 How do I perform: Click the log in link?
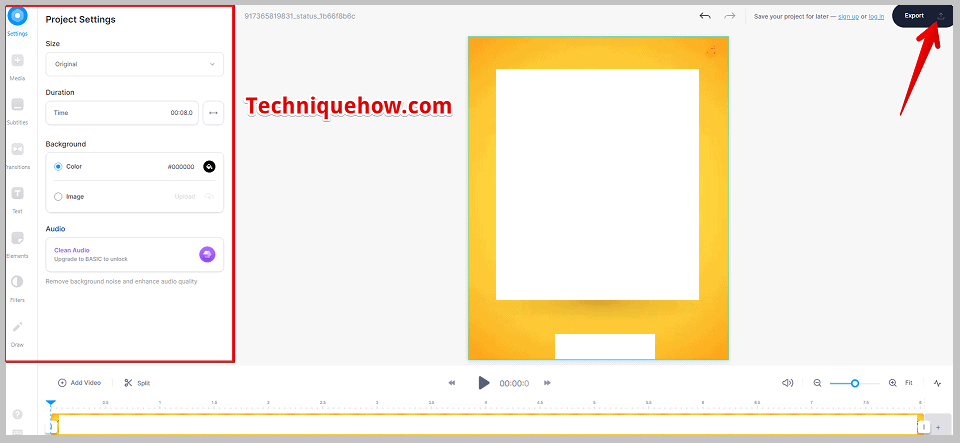[x=876, y=17]
